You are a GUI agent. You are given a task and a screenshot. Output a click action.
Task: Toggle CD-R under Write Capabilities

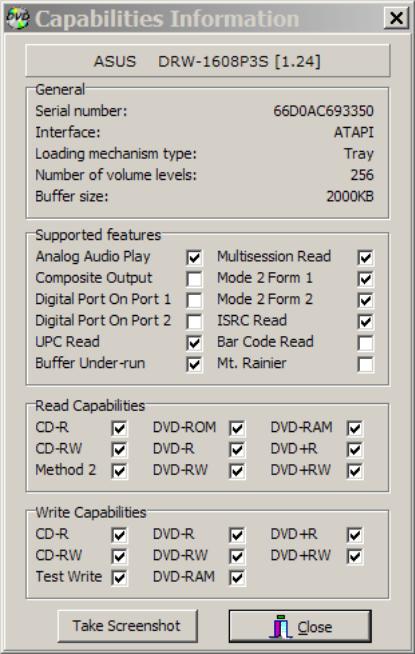tap(119, 535)
